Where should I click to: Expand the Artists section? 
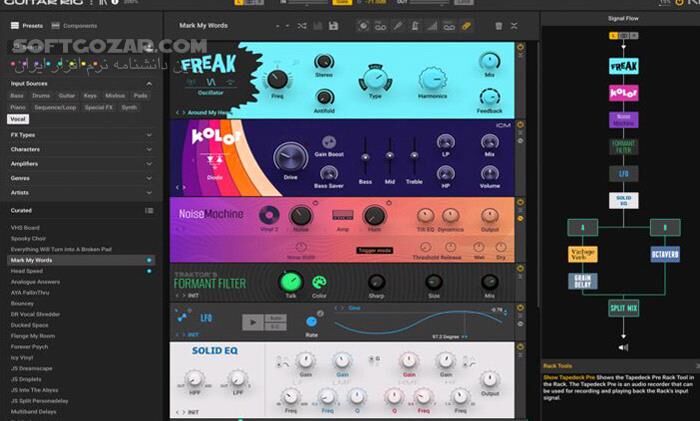pos(149,193)
